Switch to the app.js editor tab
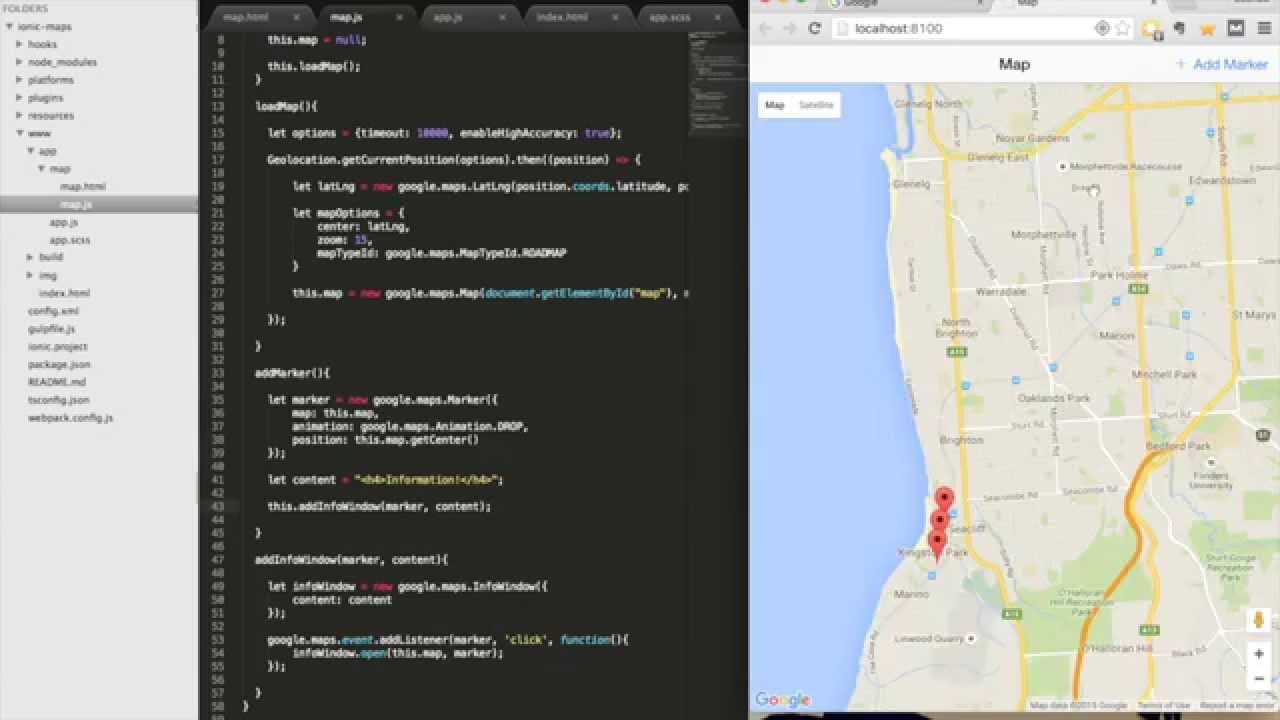 447,17
